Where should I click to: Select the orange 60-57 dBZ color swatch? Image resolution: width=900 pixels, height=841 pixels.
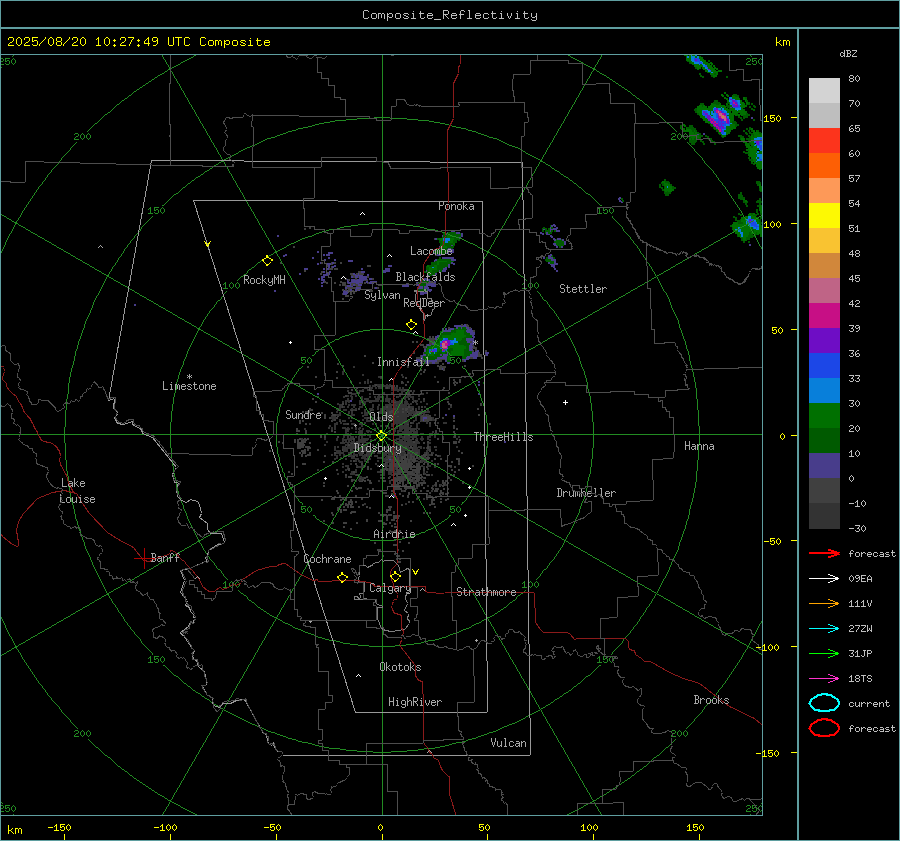[x=824, y=166]
